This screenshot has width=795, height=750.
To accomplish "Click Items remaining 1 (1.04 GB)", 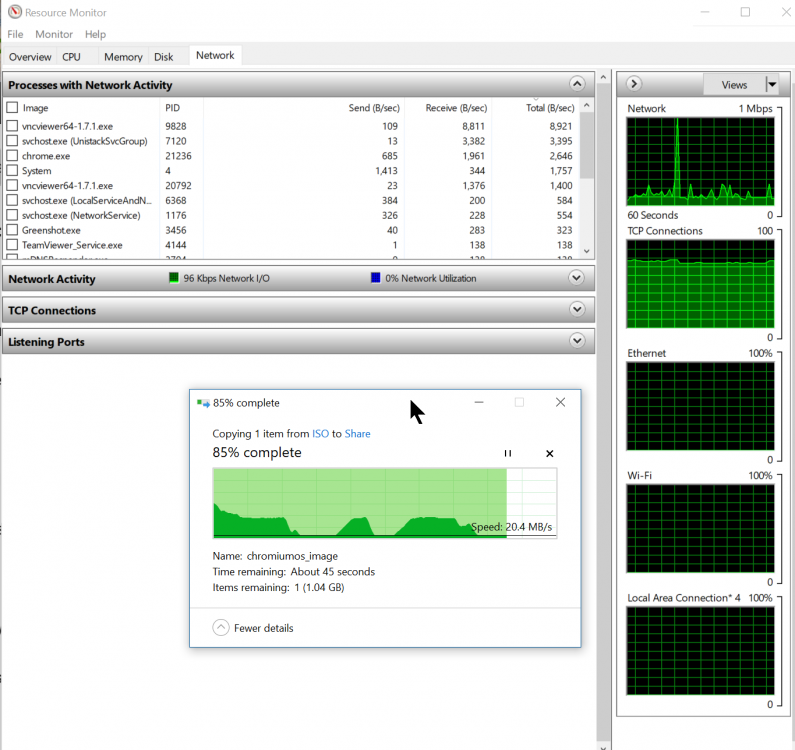I will click(278, 587).
